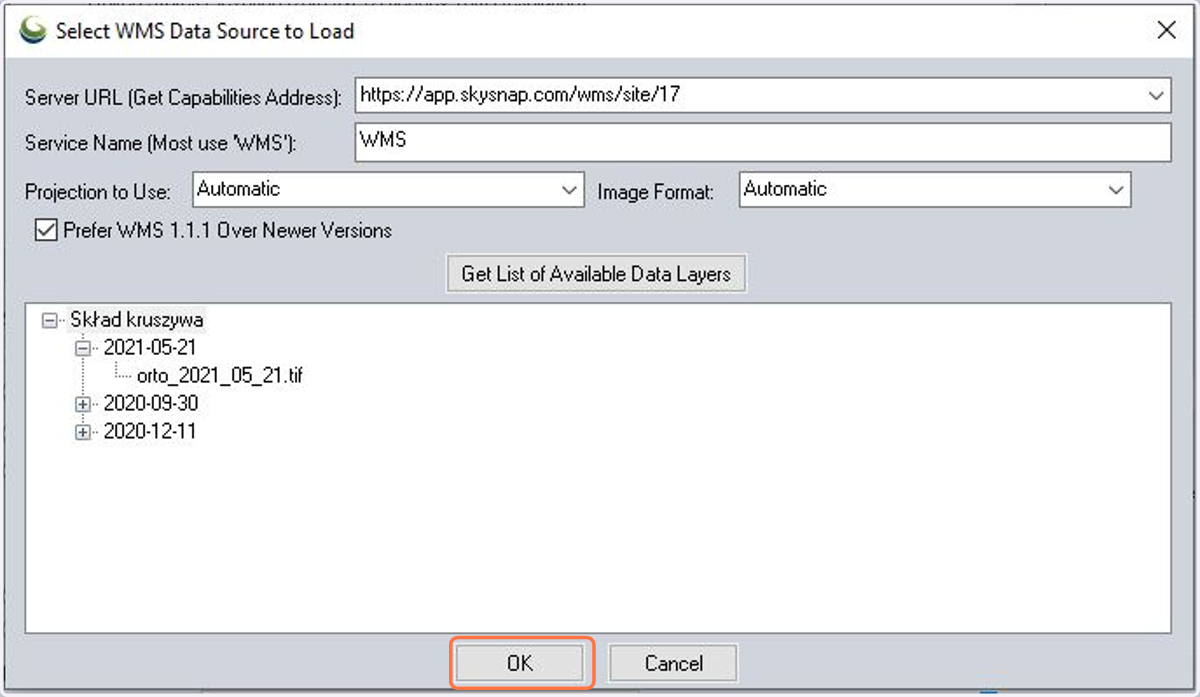
Task: Select the Skład kruszywa root item
Action: click(137, 321)
